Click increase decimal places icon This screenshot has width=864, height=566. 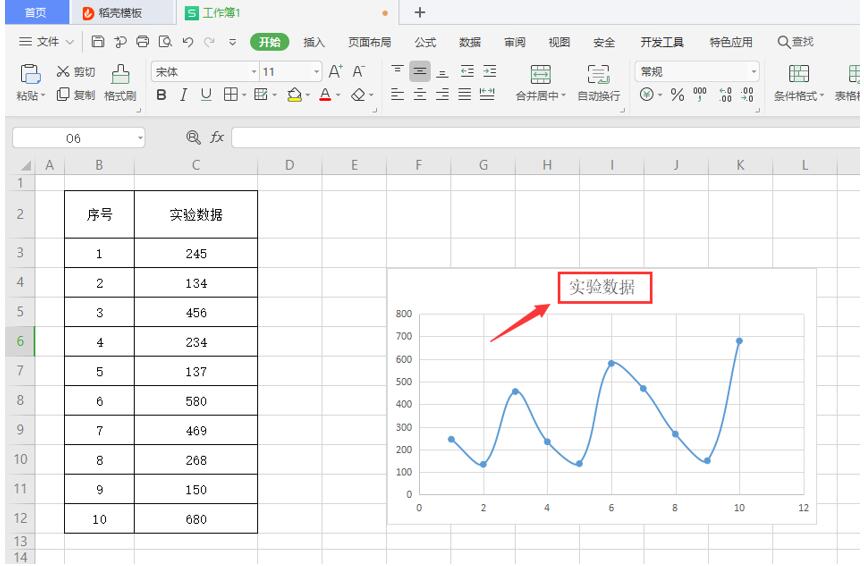pyautogui.click(x=726, y=95)
